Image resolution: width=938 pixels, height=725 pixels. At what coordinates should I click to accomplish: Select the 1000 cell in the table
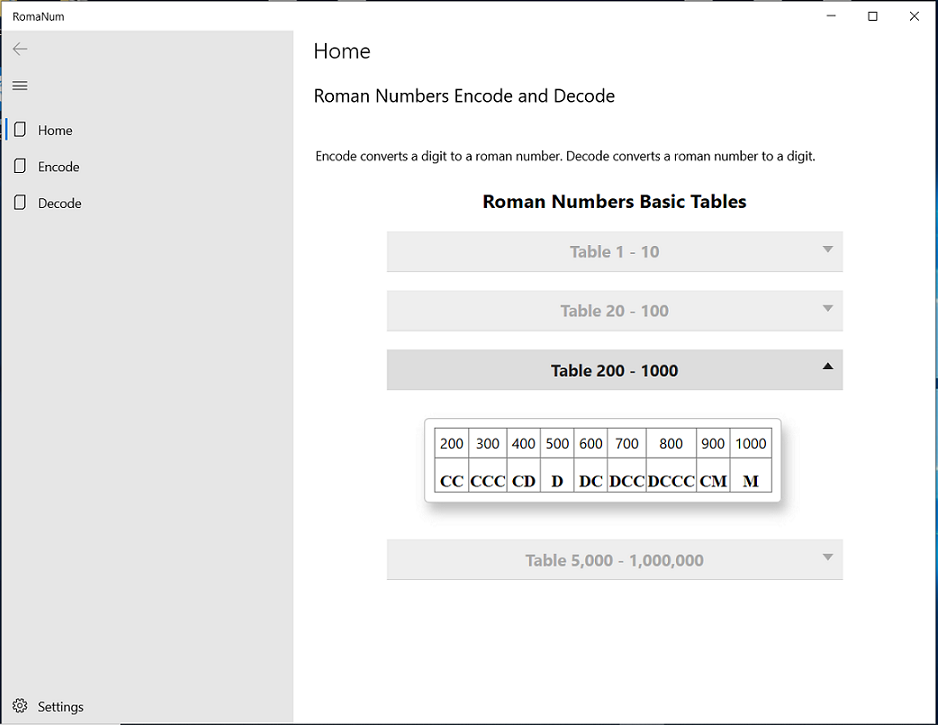pos(751,443)
